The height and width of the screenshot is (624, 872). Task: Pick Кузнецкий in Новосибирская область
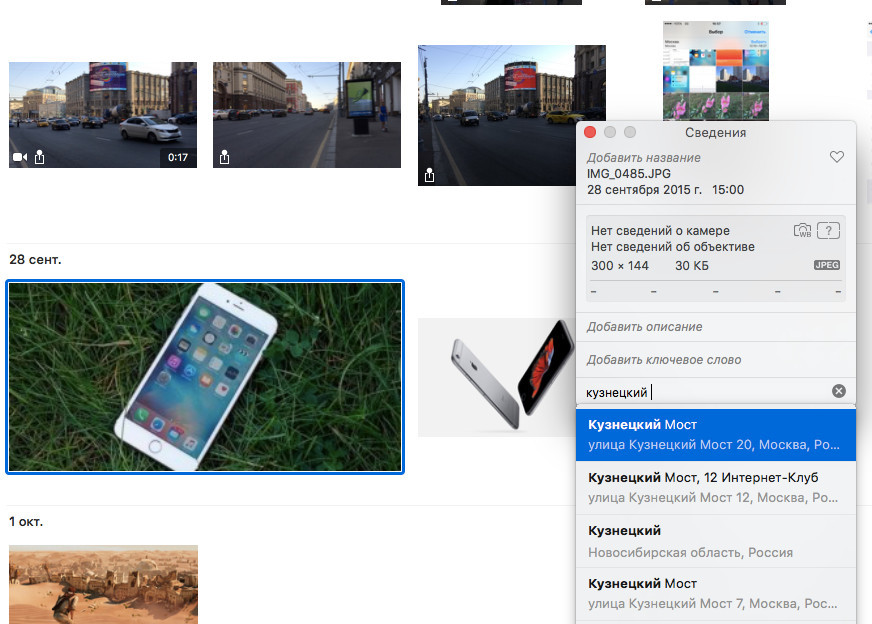click(716, 541)
